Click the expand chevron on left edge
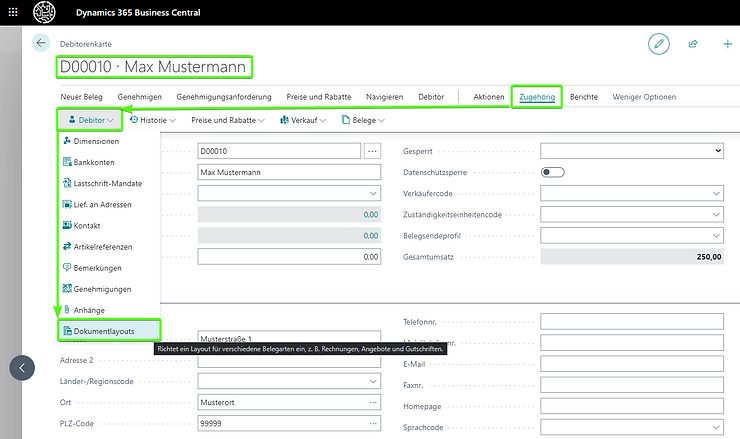 (x=22, y=367)
